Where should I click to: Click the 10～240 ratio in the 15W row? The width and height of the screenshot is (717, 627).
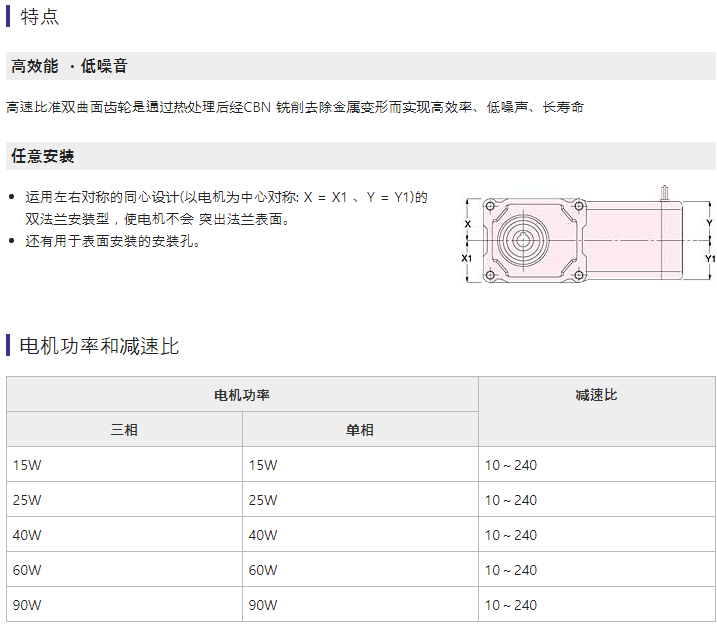511,465
